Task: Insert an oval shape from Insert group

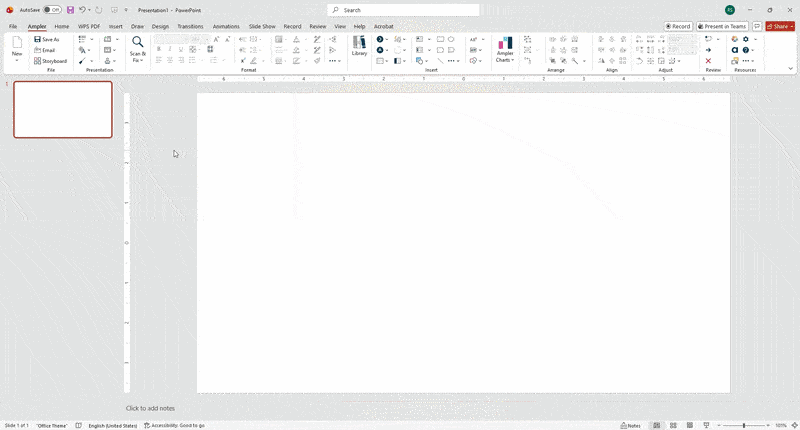Action: (x=451, y=39)
